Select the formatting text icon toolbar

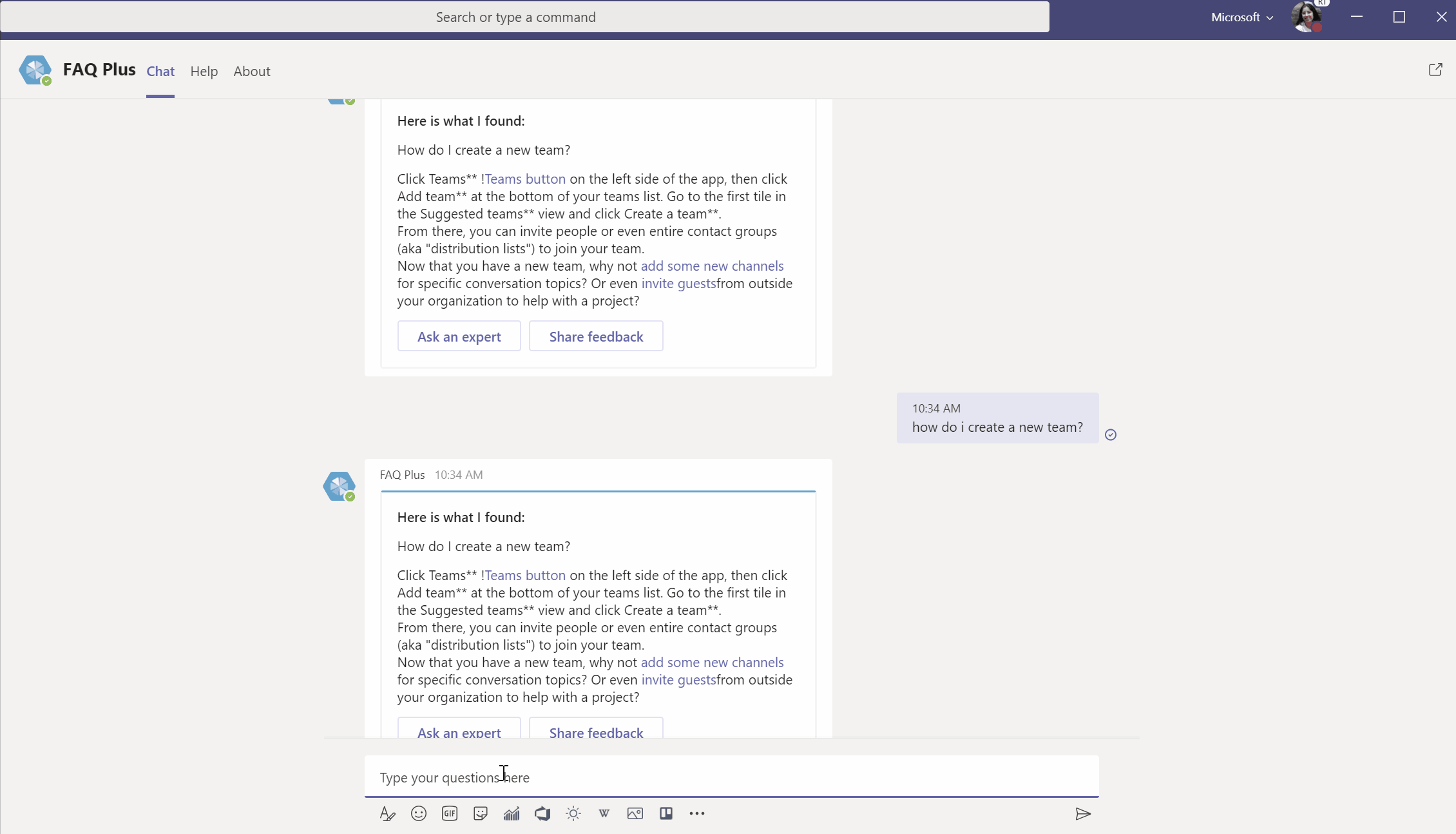[x=388, y=813]
